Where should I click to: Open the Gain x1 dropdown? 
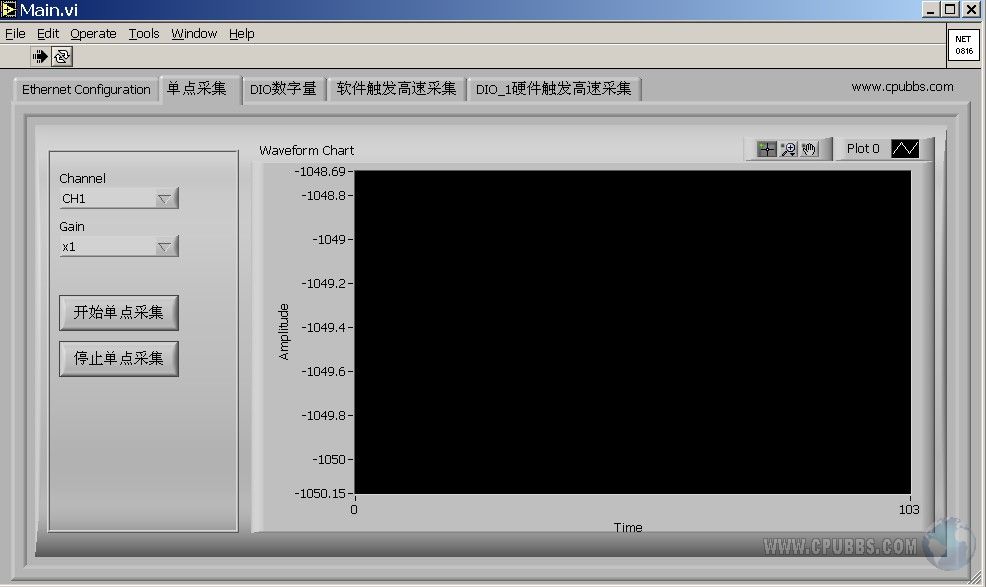[119, 247]
